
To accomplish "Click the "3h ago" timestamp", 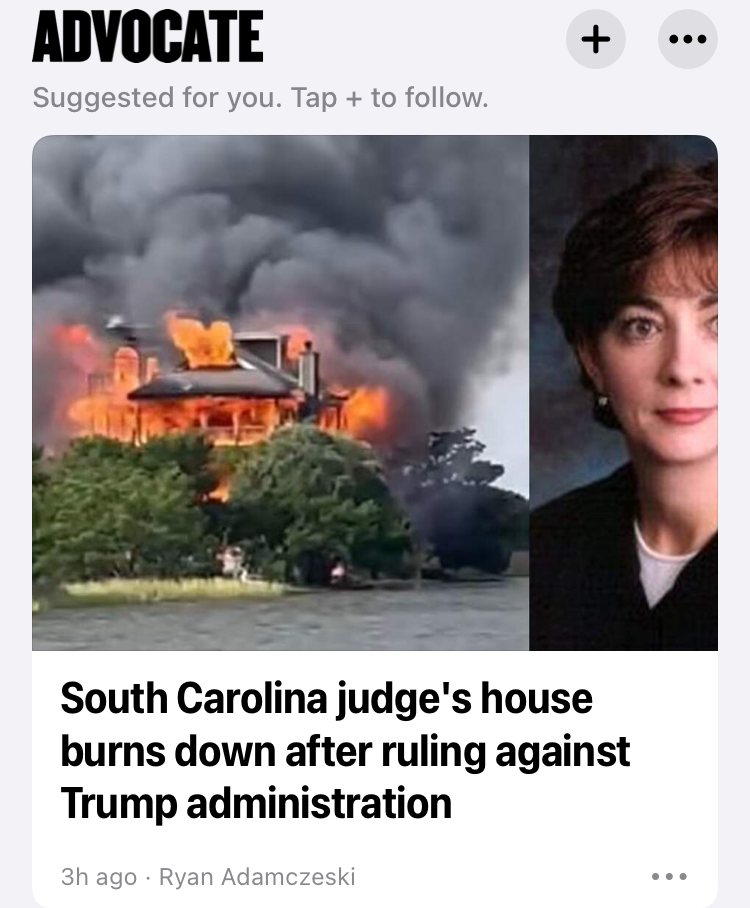I will tap(99, 877).
